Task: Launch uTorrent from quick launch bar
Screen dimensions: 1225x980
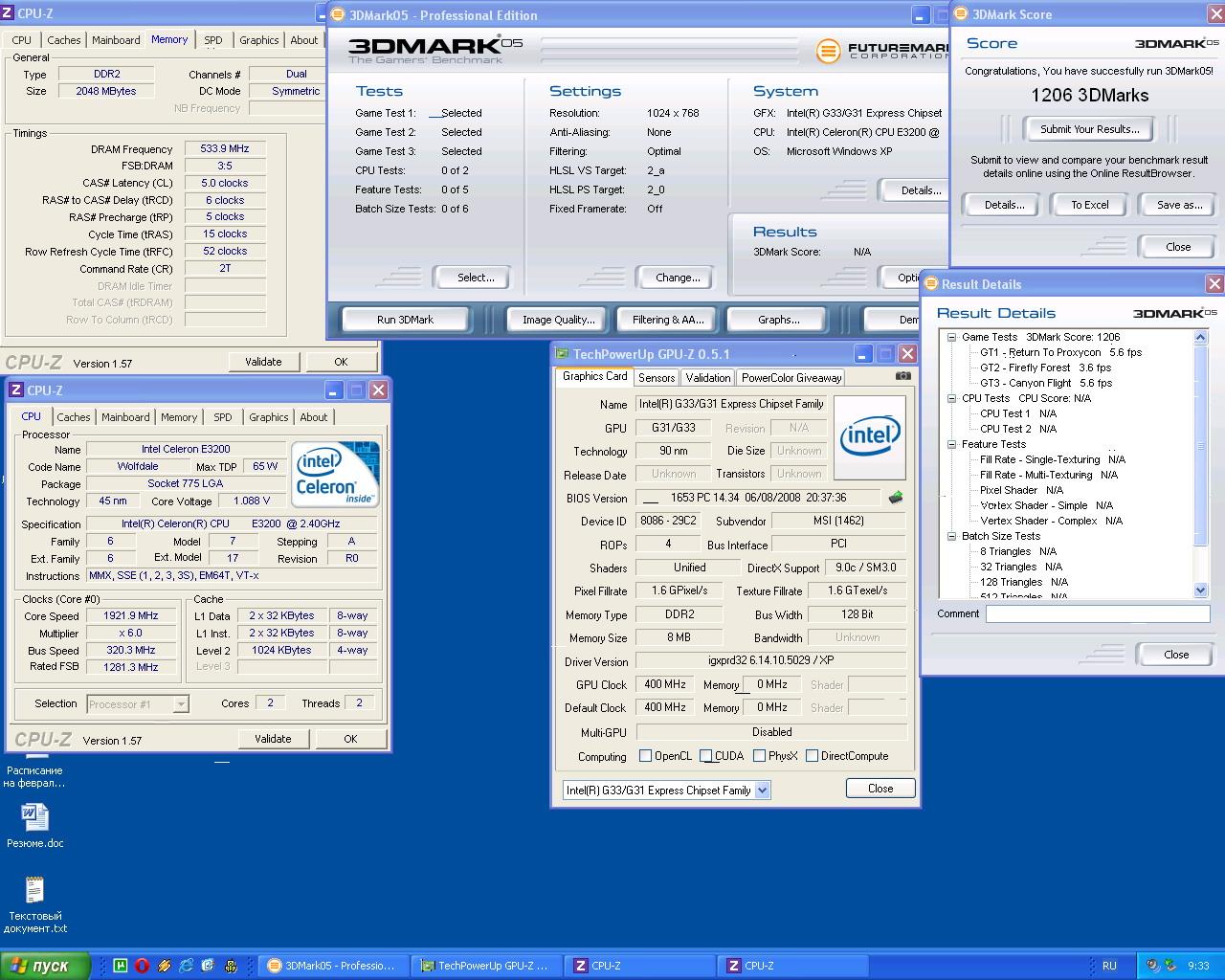Action: (x=121, y=966)
